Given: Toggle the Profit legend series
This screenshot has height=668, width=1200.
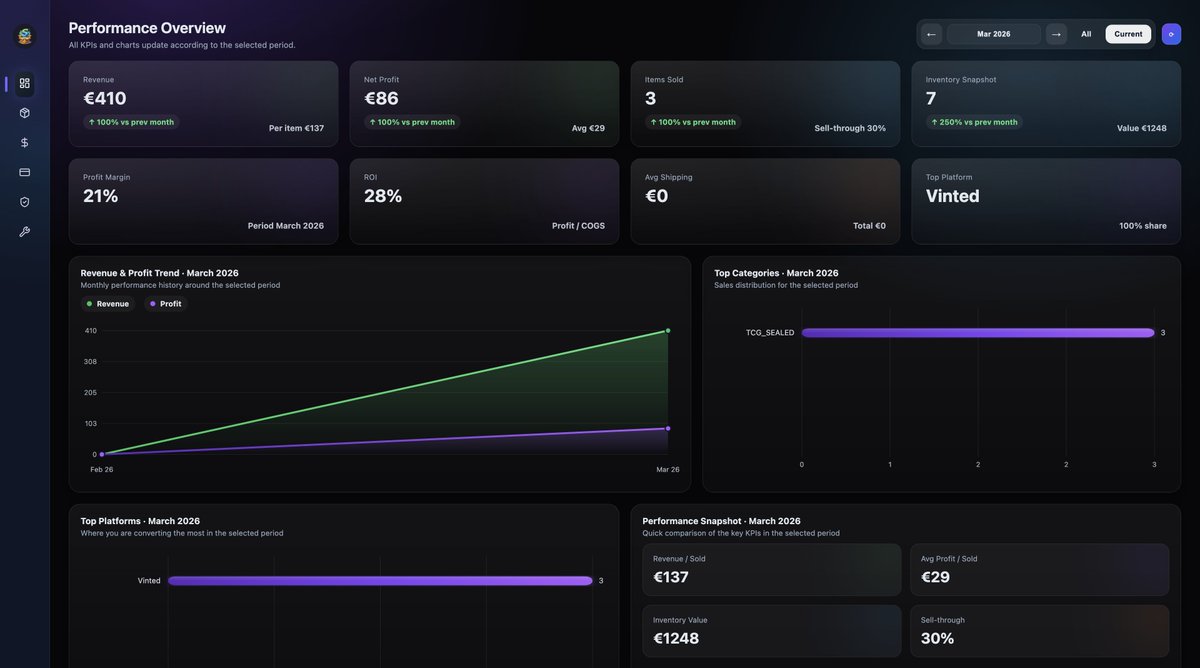Looking at the screenshot, I should (x=166, y=304).
